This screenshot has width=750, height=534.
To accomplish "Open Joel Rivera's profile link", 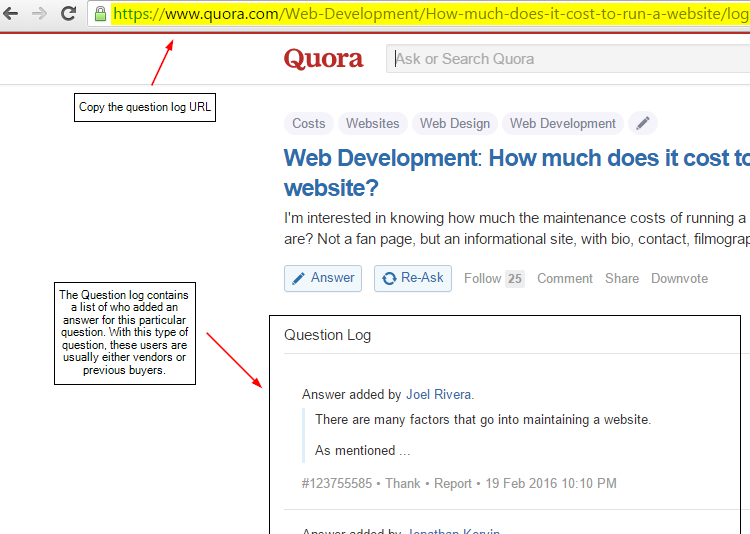I will click(438, 395).
